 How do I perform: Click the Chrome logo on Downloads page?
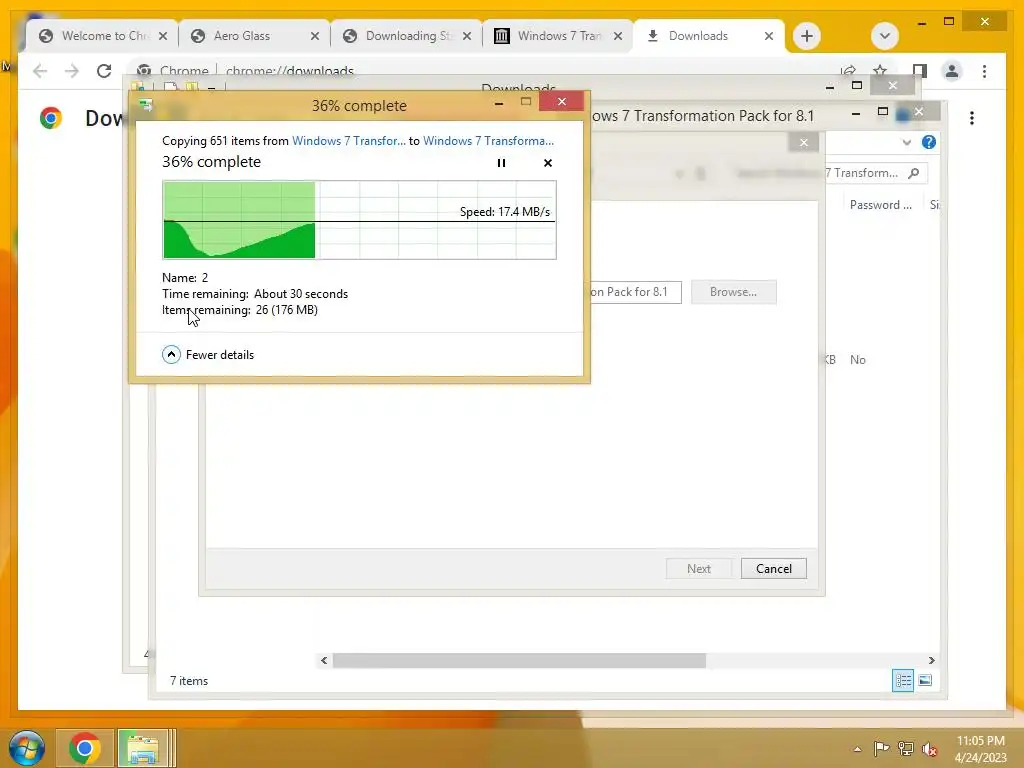[51, 118]
